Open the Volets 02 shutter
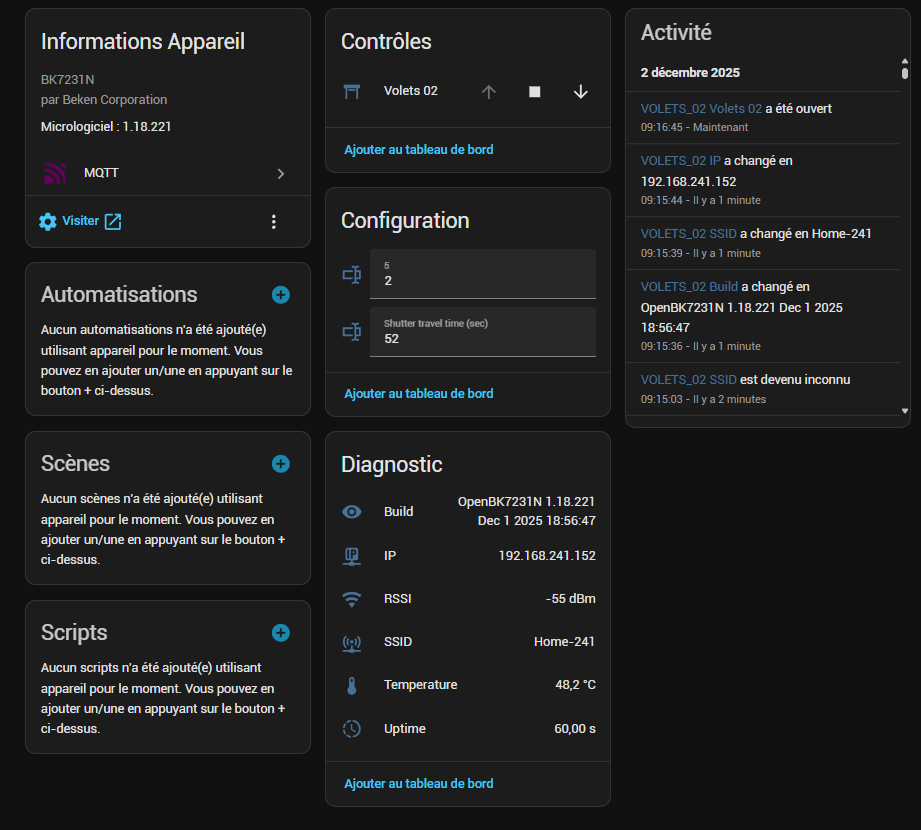Screen dimensions: 921x830 (x=488, y=92)
